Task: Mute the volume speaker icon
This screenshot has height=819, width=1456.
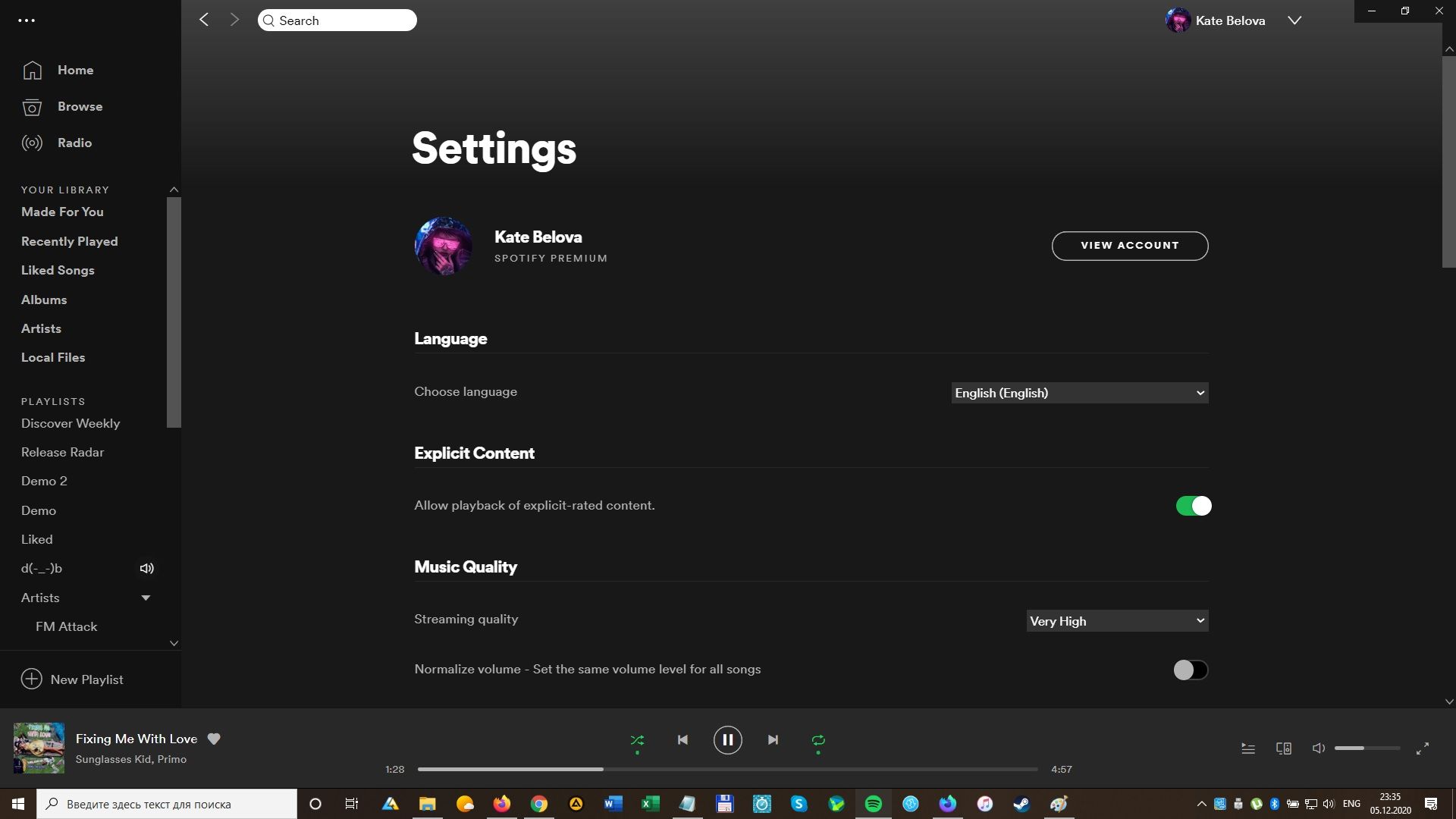Action: point(1319,748)
